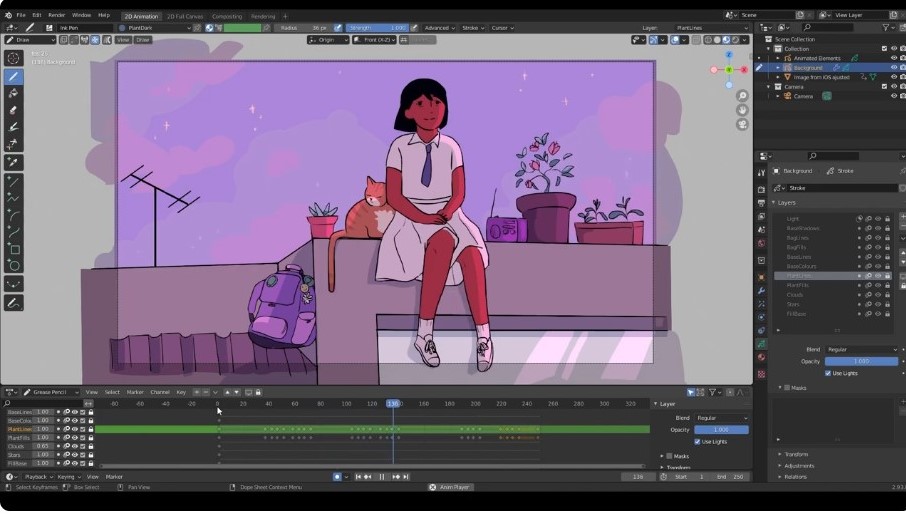Enable the Masks checkbox in Properties panel

(x=787, y=388)
